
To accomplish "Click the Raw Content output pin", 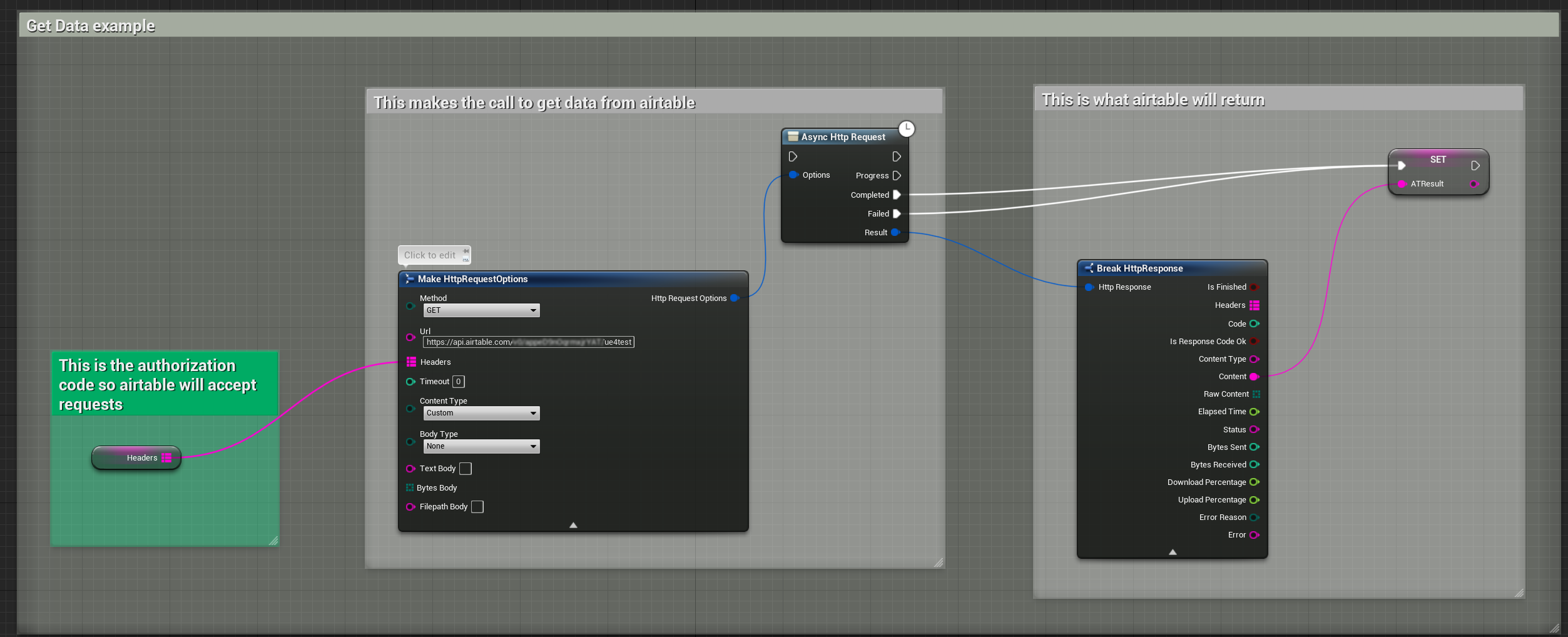I will pyautogui.click(x=1255, y=394).
